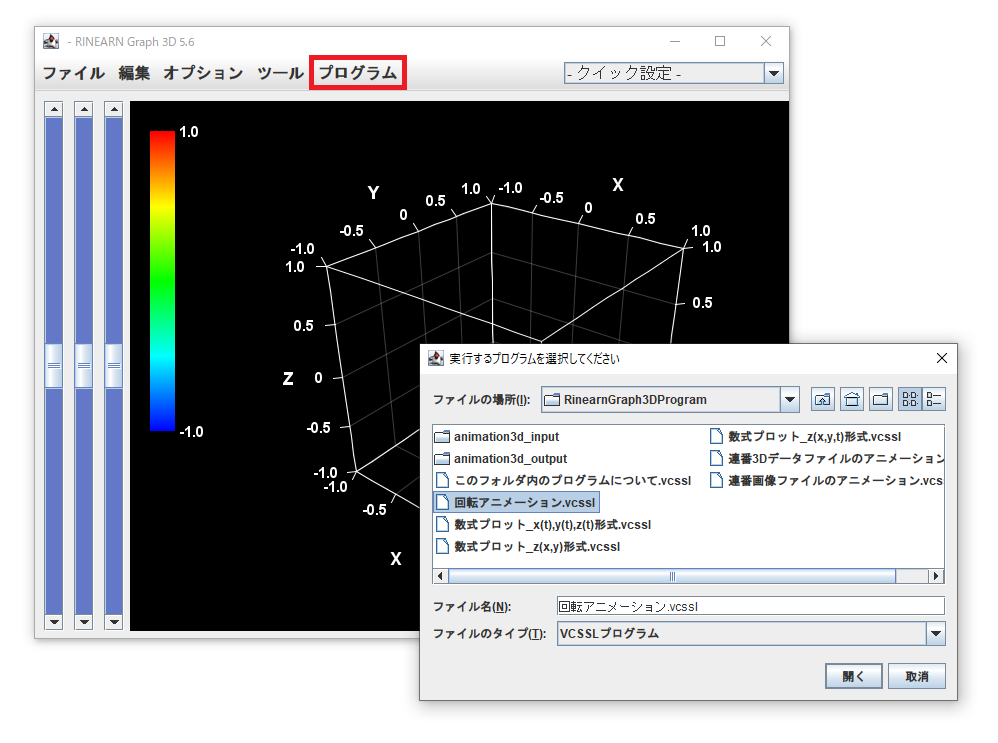Select 数式プロット_z(x,y)形式.vcssl file
Screen dimensions: 998x743
tap(528, 546)
